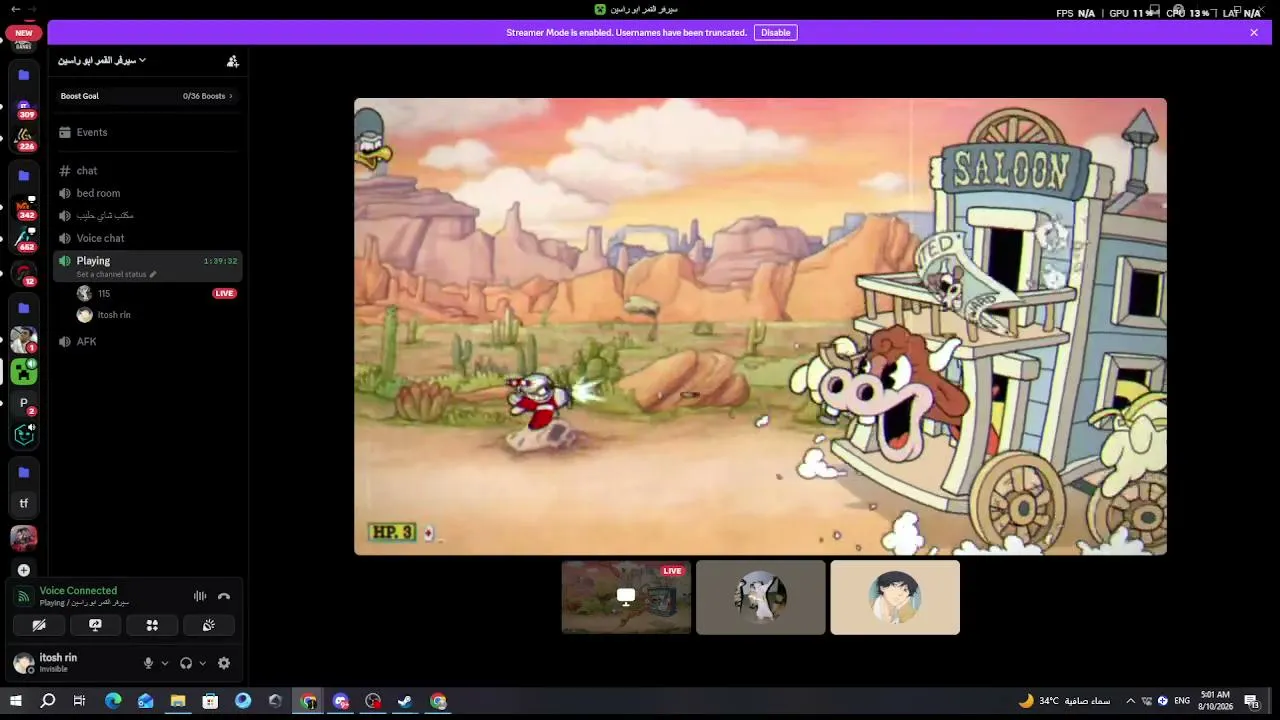The height and width of the screenshot is (720, 1280).
Task: Open the server with badge 662
Action: click(24, 240)
